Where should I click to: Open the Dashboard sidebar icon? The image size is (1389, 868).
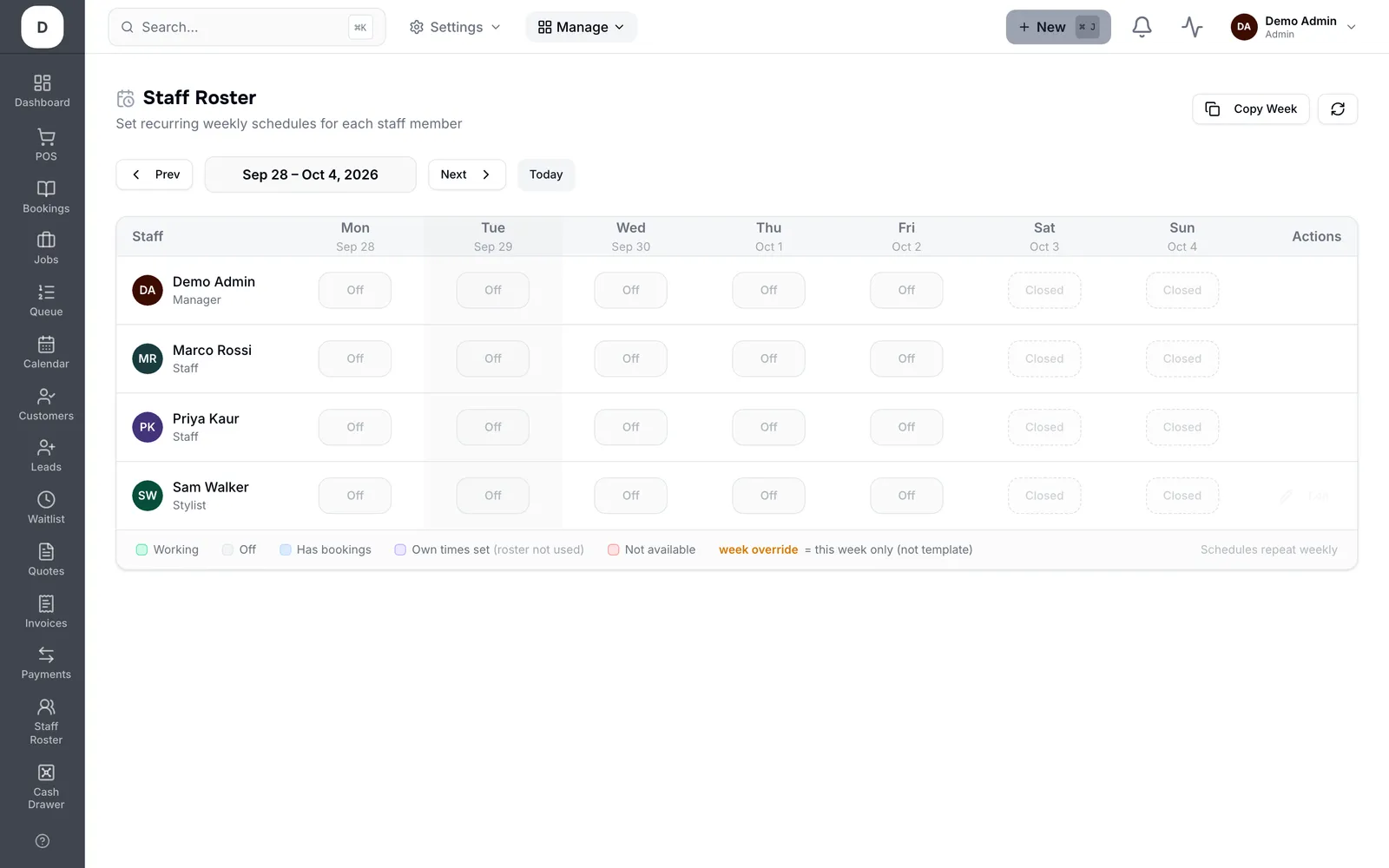pyautogui.click(x=43, y=91)
